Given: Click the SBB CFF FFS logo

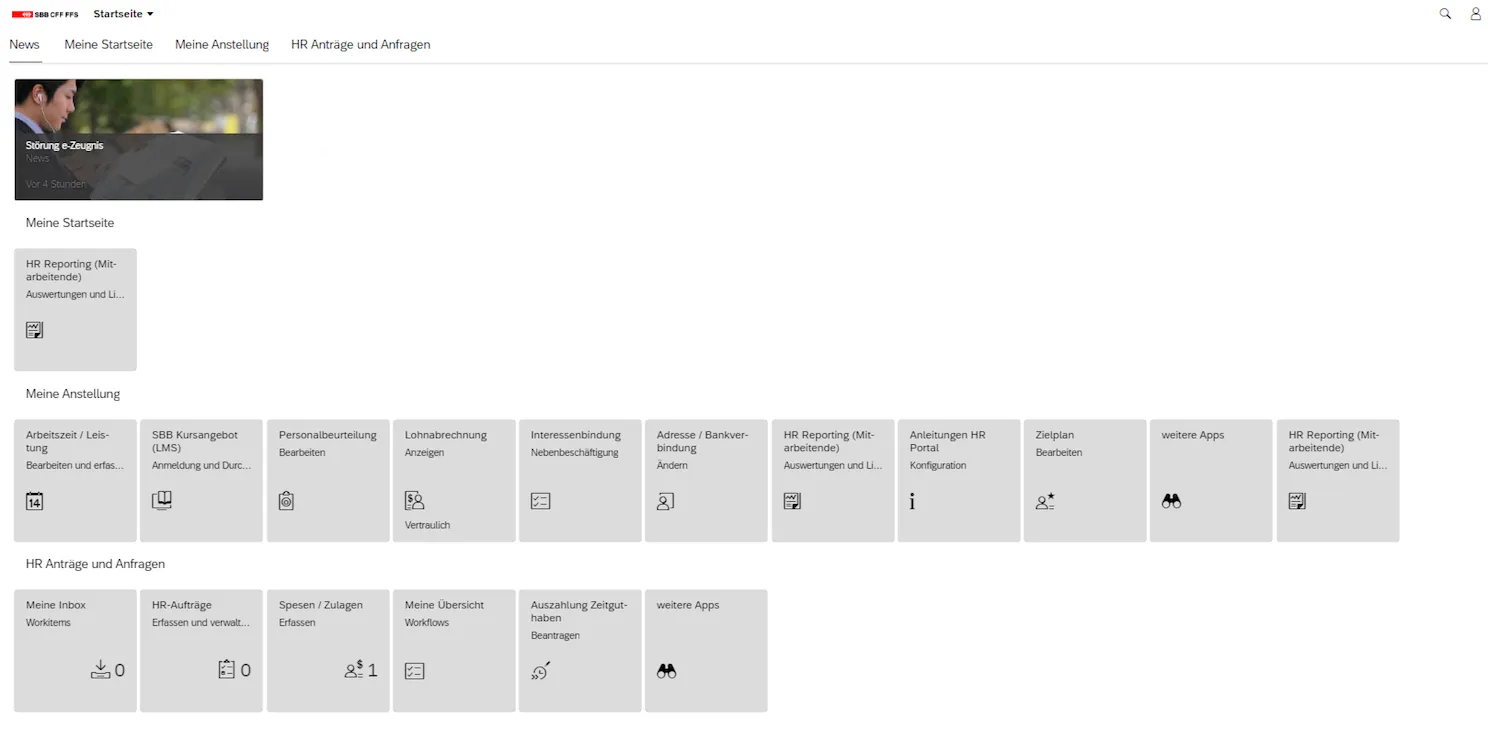Looking at the screenshot, I should (45, 14).
